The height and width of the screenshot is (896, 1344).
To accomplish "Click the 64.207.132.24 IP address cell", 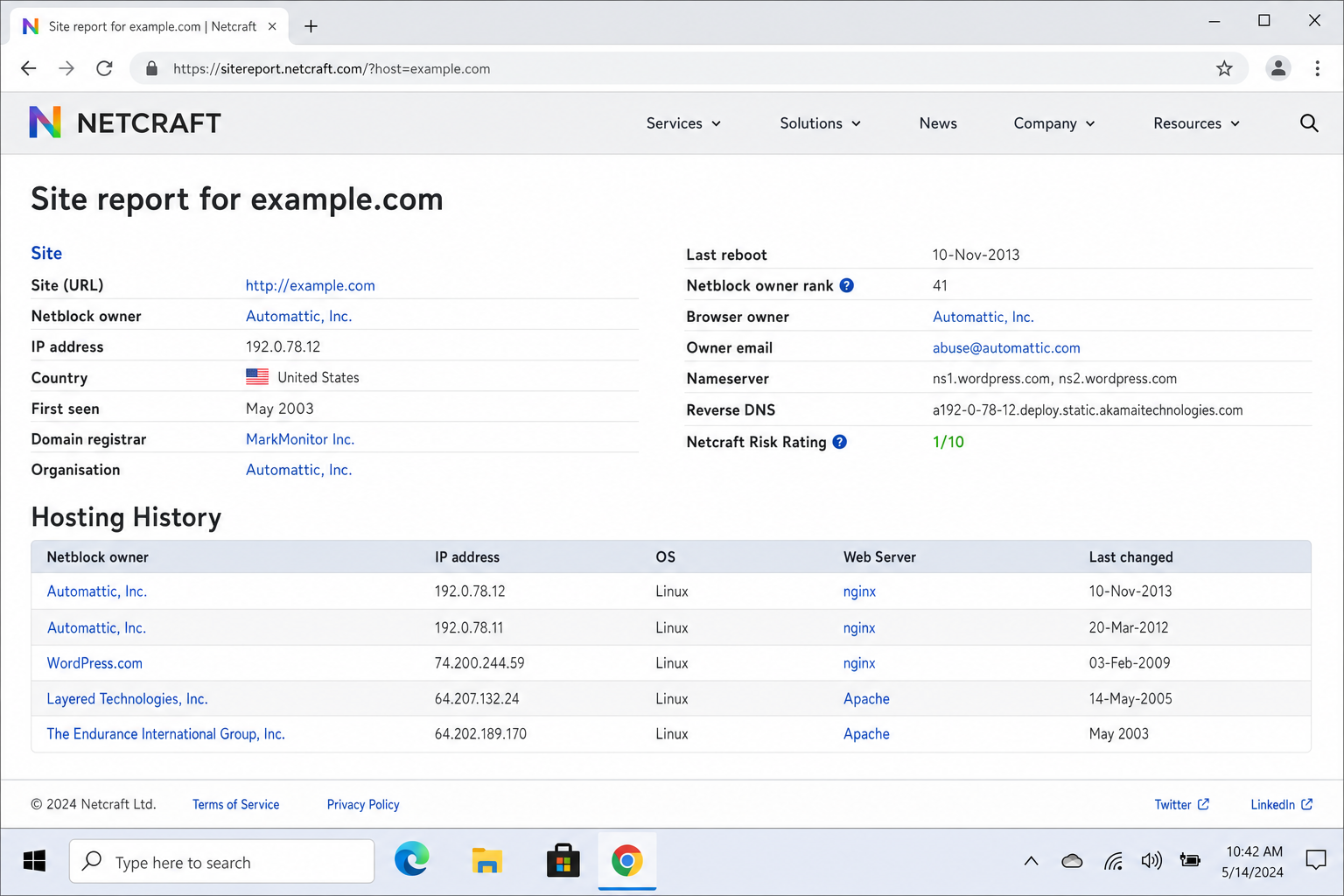I will point(477,698).
